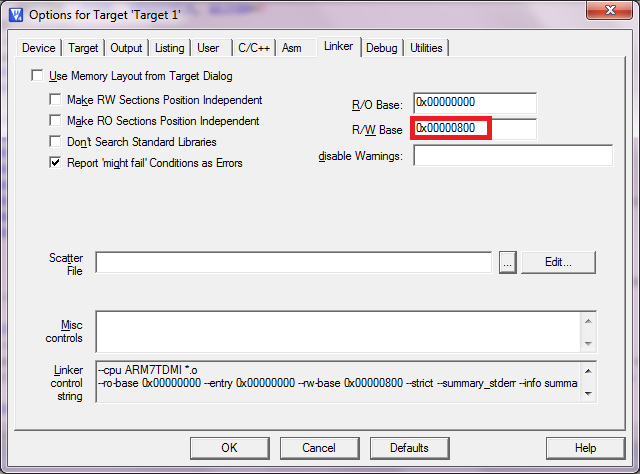This screenshot has height=474, width=640.
Task: Select the C/C++ tab
Action: tap(253, 48)
